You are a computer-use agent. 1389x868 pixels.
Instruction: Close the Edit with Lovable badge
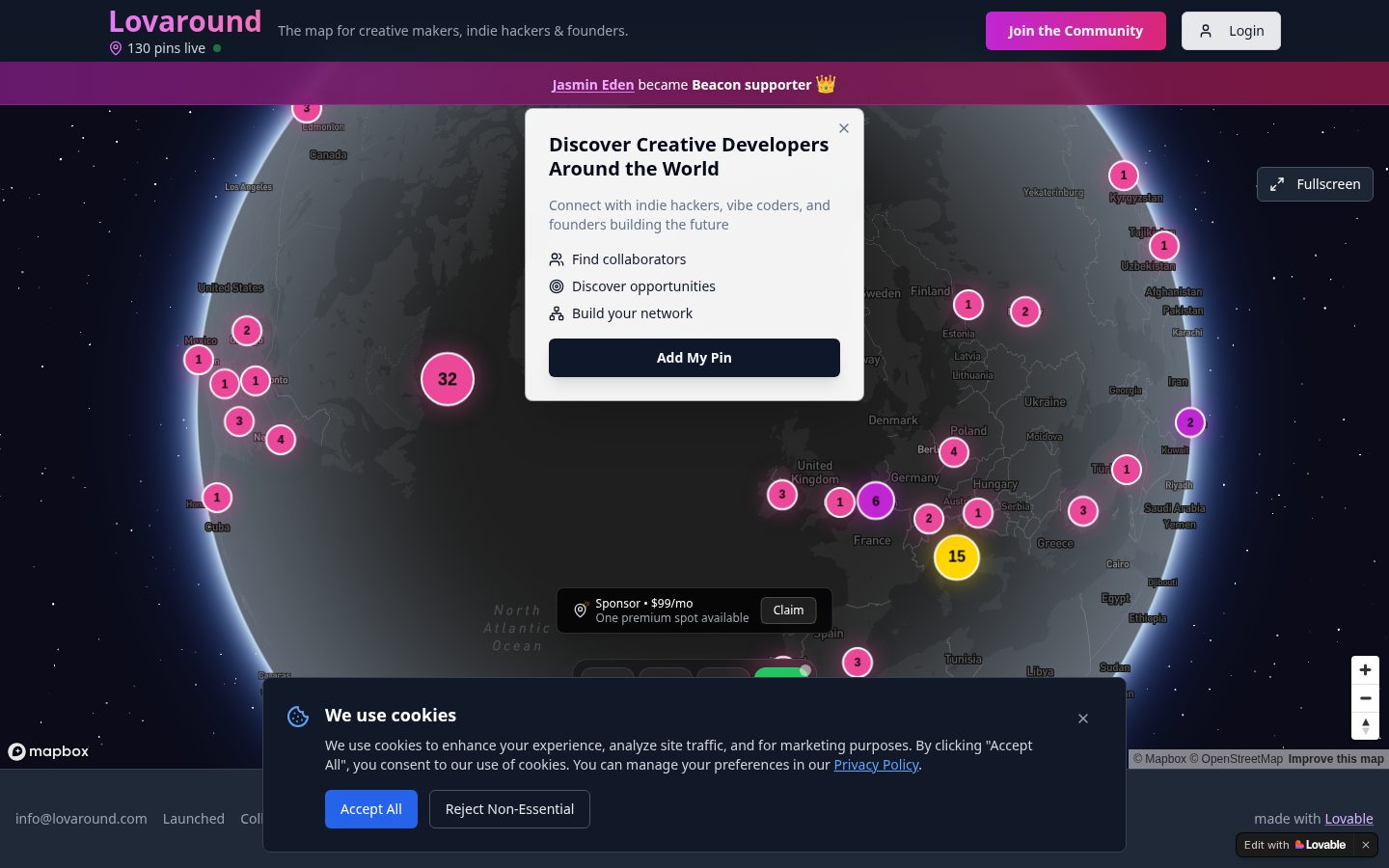click(x=1366, y=845)
